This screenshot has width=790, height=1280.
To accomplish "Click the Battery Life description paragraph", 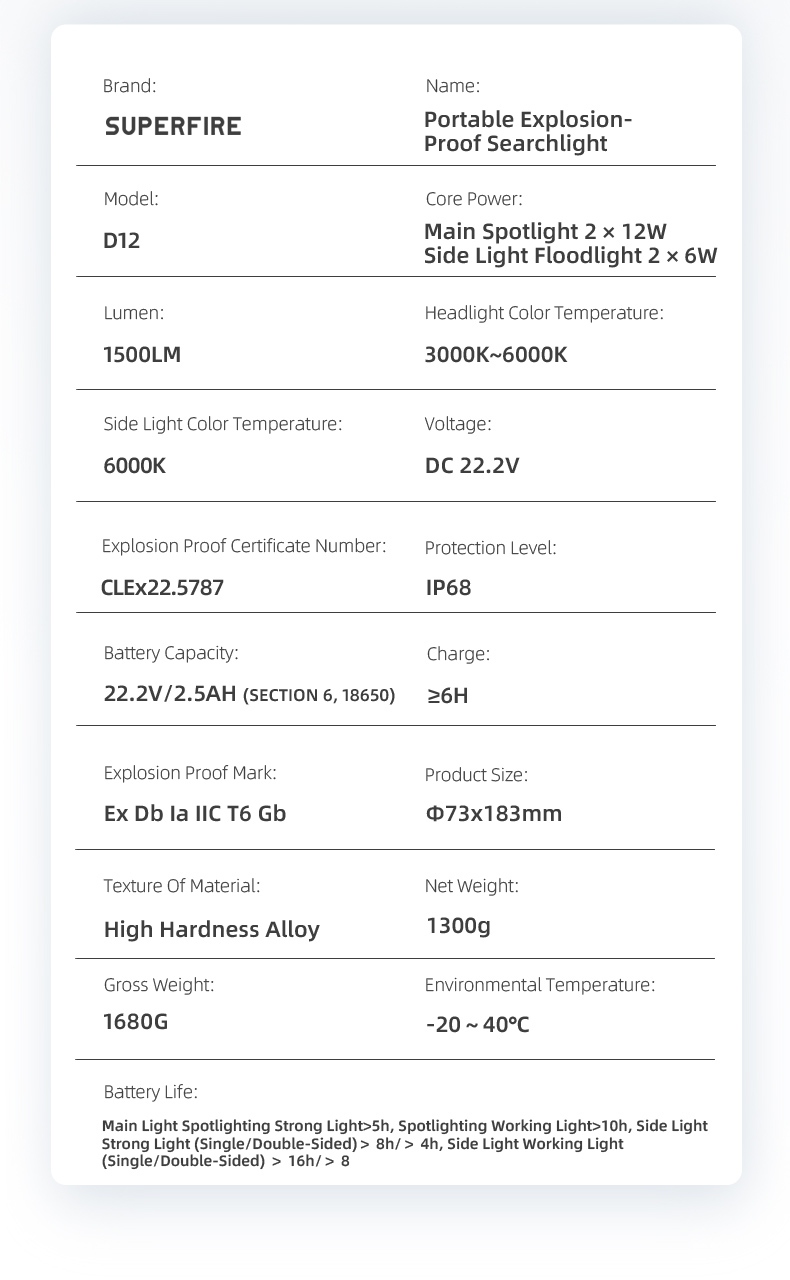I will (x=404, y=1144).
